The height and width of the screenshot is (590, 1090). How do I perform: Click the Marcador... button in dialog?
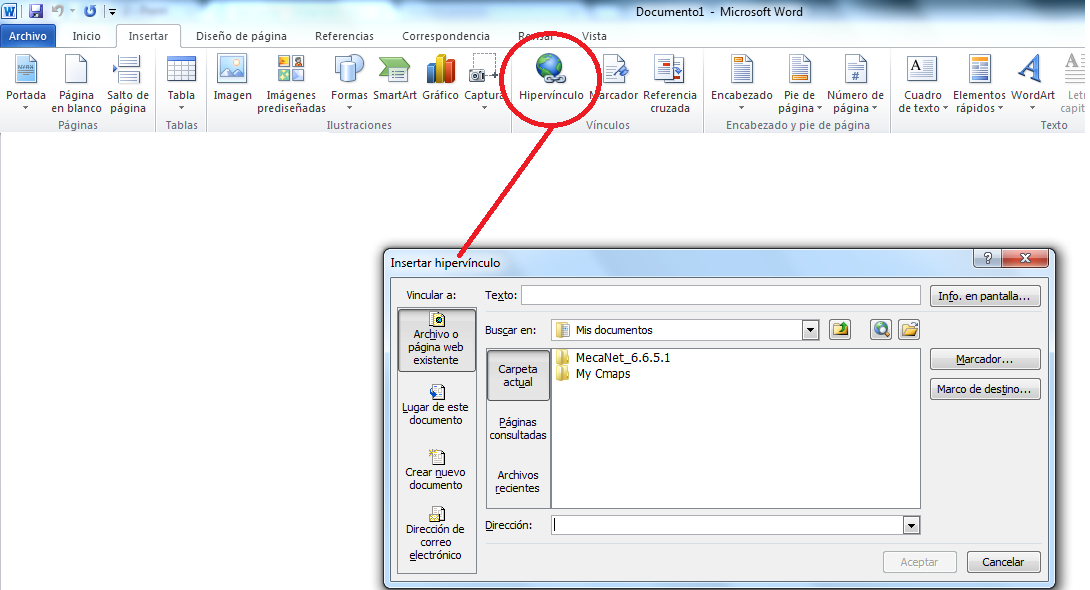point(985,359)
